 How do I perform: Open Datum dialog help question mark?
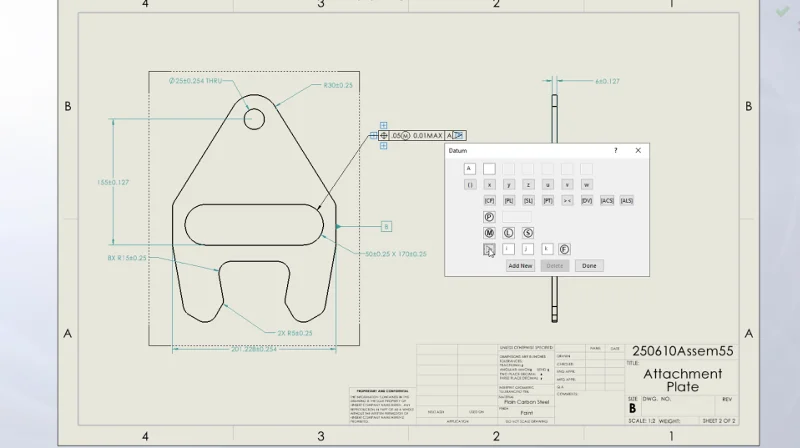pos(615,151)
